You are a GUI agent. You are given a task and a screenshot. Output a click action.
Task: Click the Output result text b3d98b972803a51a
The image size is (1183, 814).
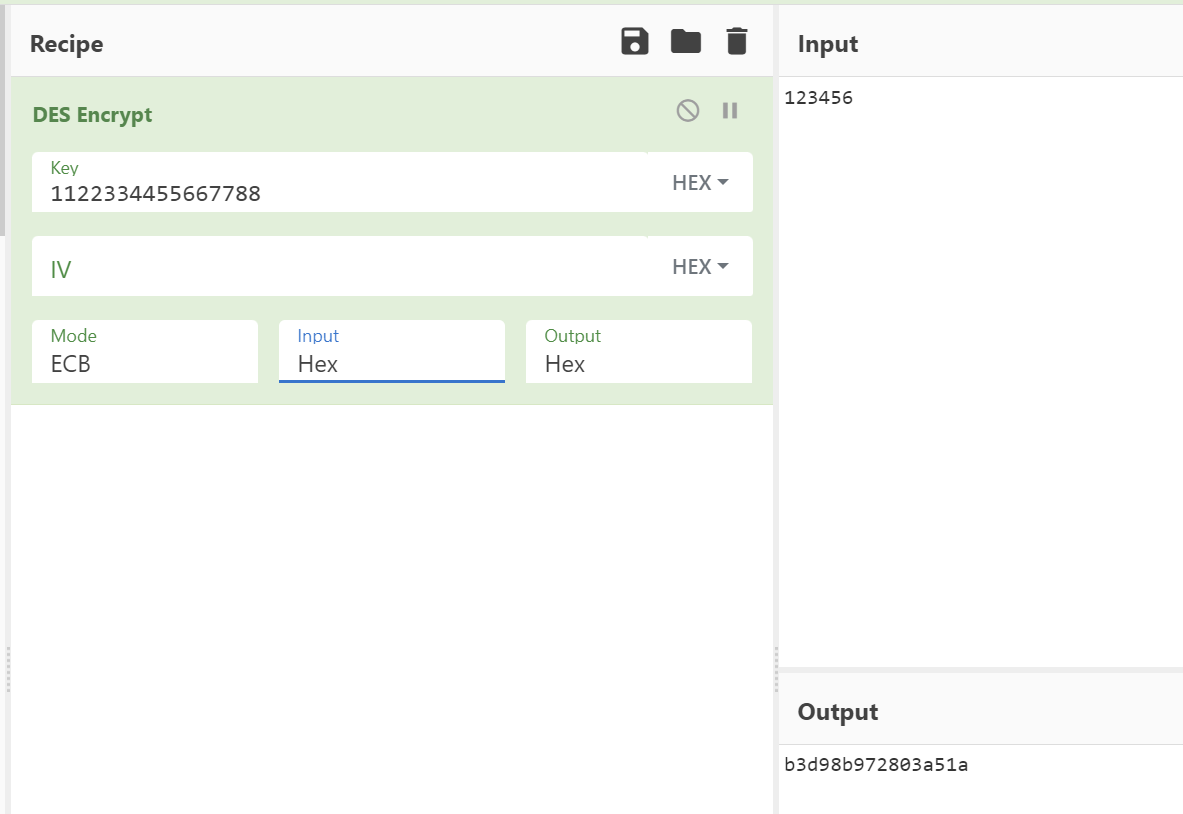876,766
